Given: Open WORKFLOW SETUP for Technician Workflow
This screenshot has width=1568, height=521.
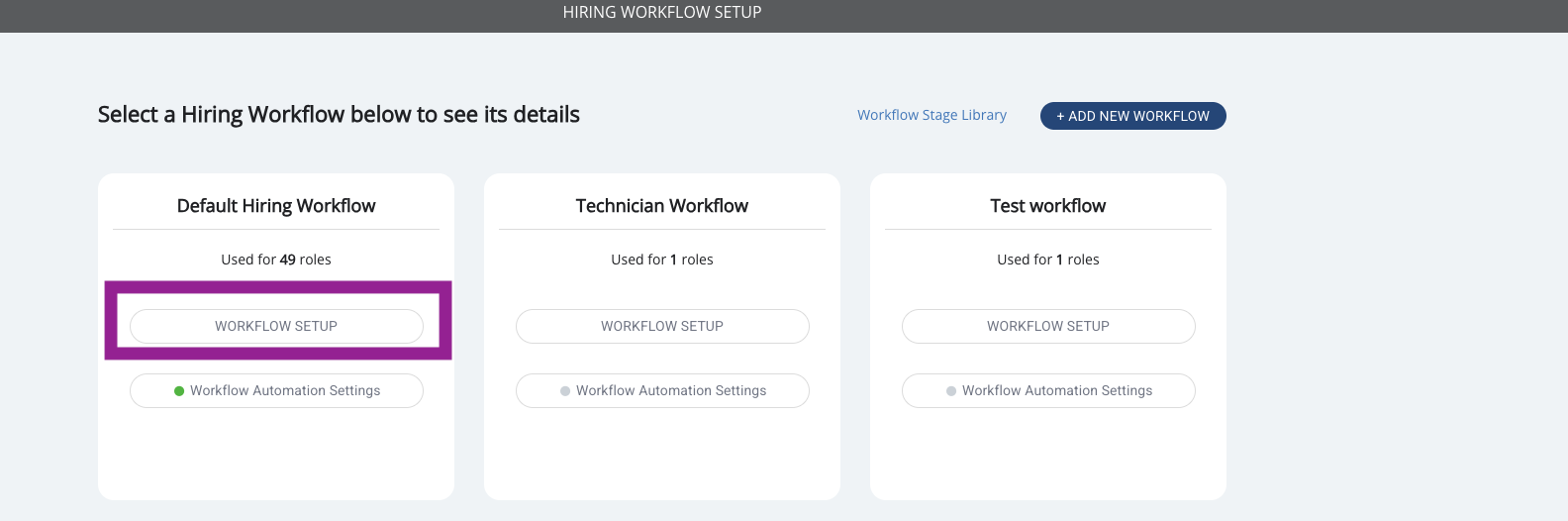Looking at the screenshot, I should 662,326.
